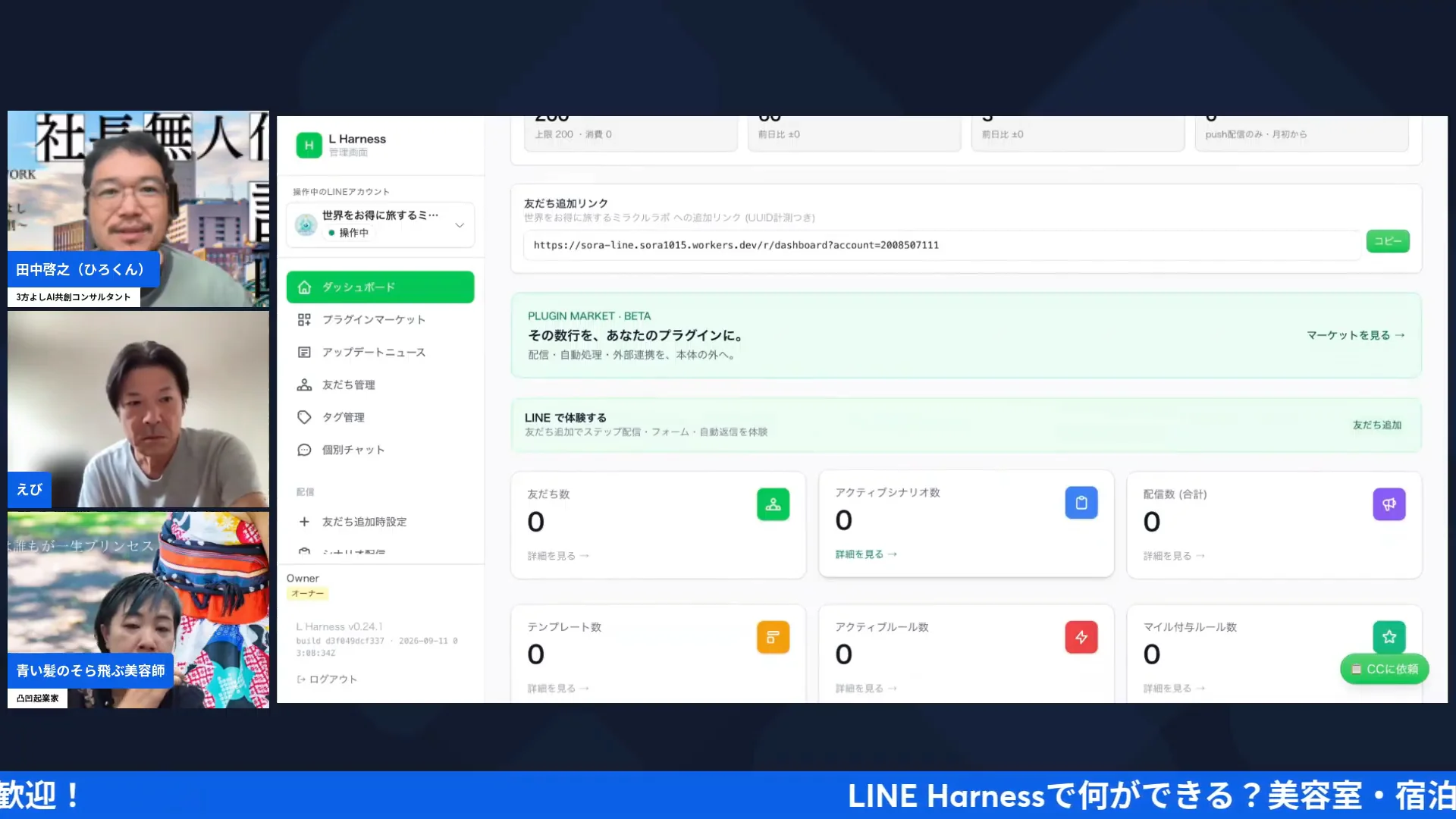This screenshot has width=1456, height=819.
Task: Click the friend-add URL field
Action: click(942, 245)
